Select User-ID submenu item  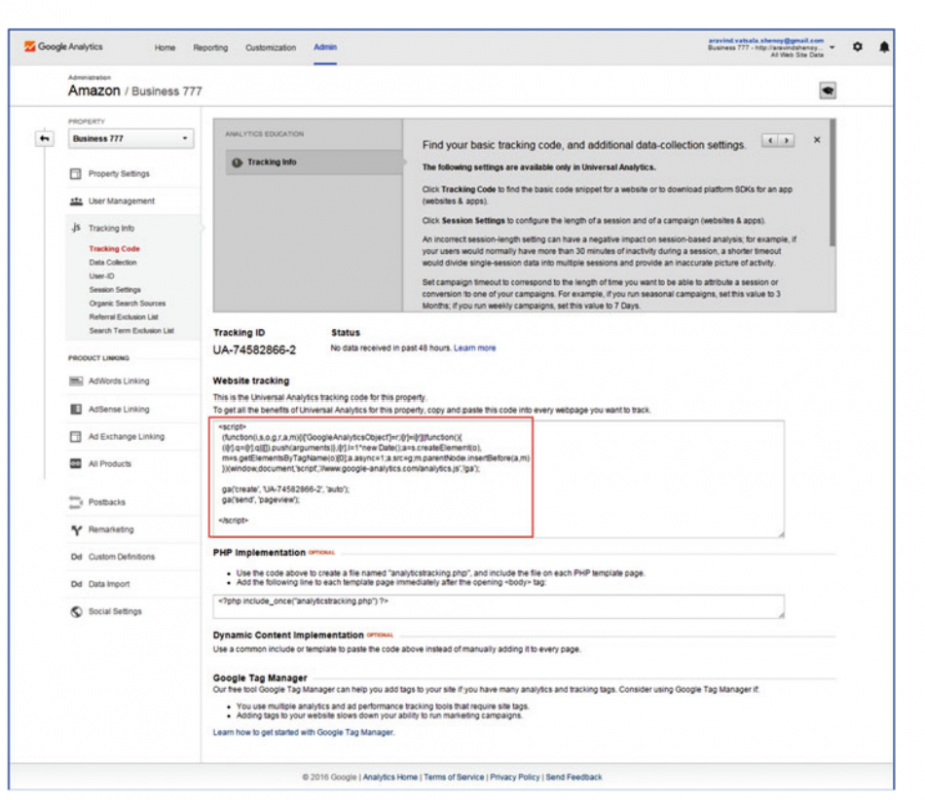[101, 276]
